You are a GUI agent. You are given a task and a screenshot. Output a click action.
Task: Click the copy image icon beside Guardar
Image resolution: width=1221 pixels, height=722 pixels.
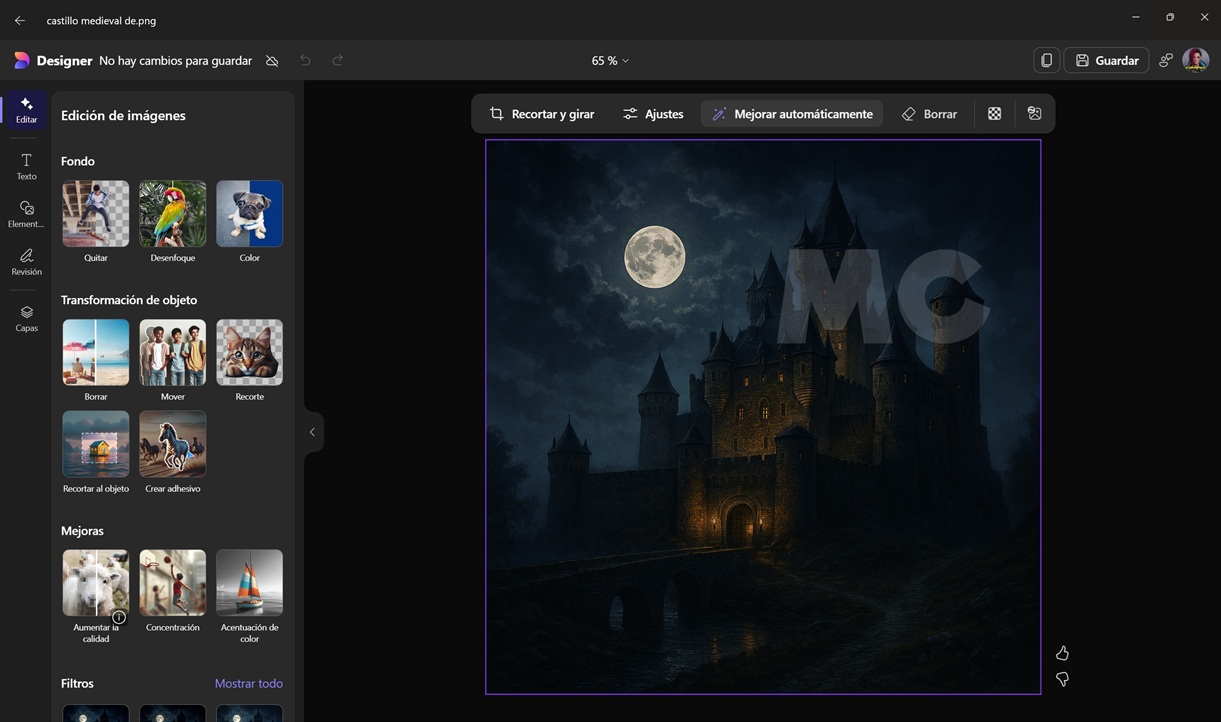[x=1046, y=60]
